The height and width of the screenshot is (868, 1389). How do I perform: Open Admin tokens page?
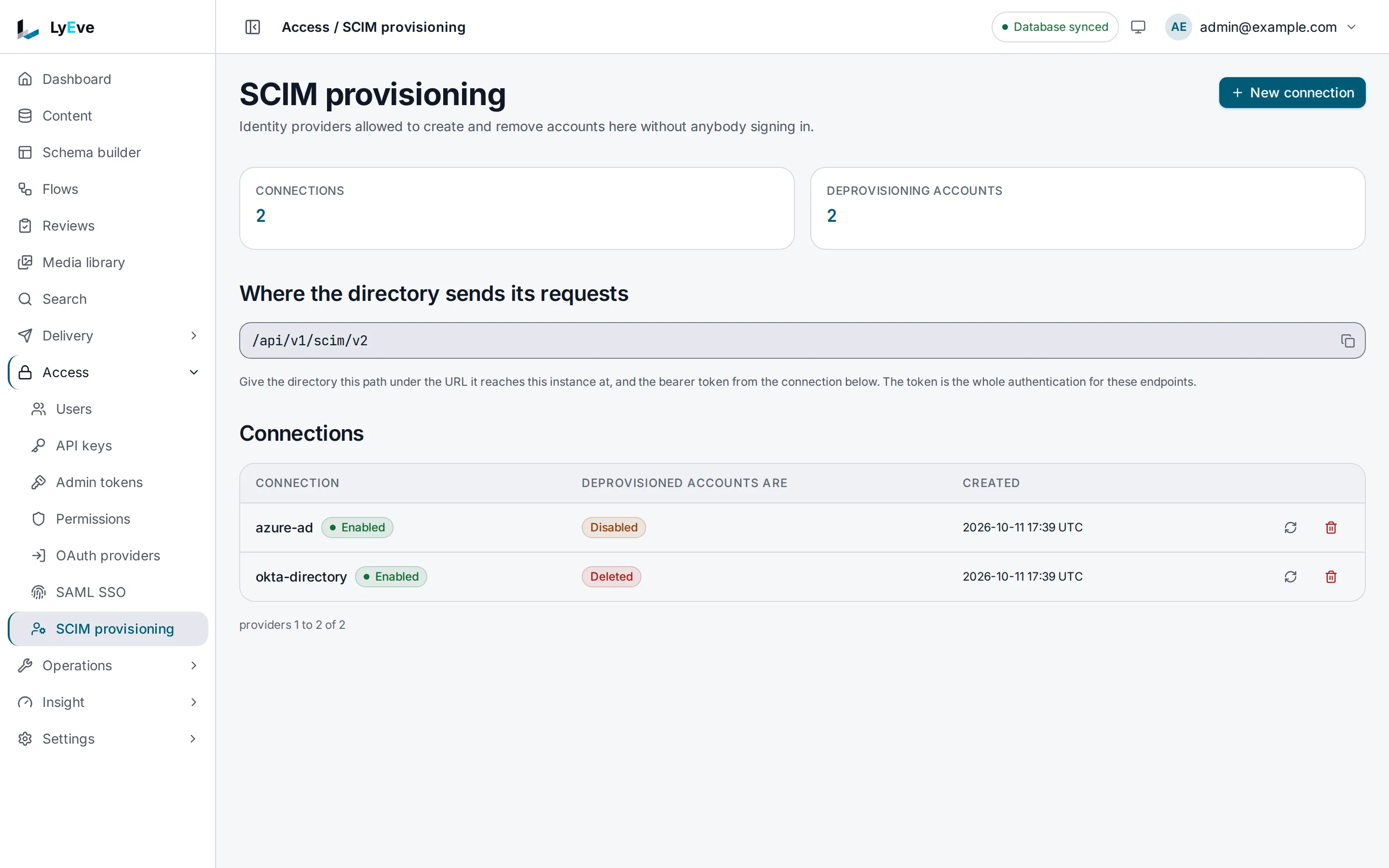click(x=108, y=482)
